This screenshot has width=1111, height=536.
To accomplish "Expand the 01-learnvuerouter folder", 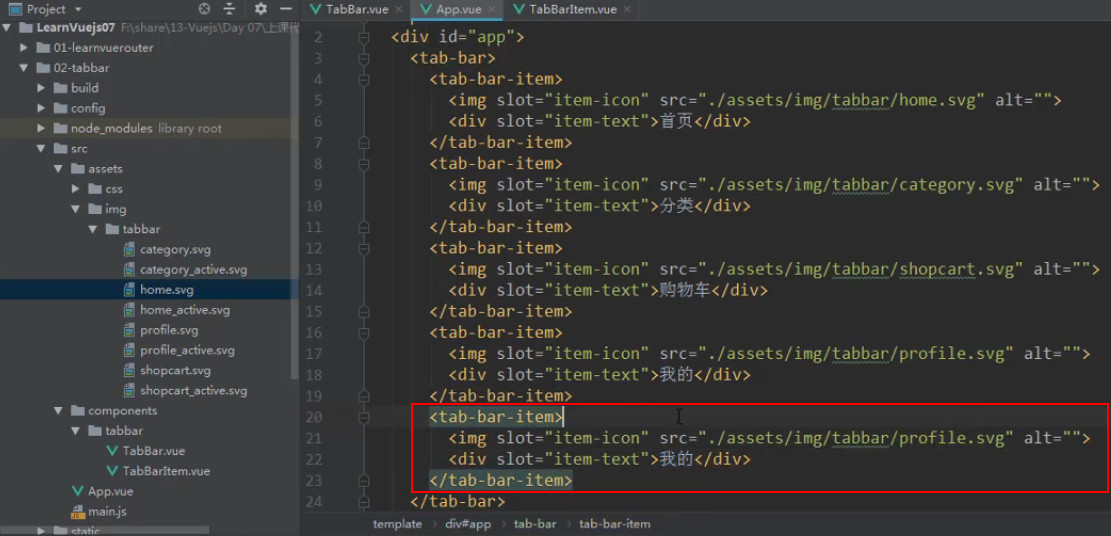I will tap(24, 48).
